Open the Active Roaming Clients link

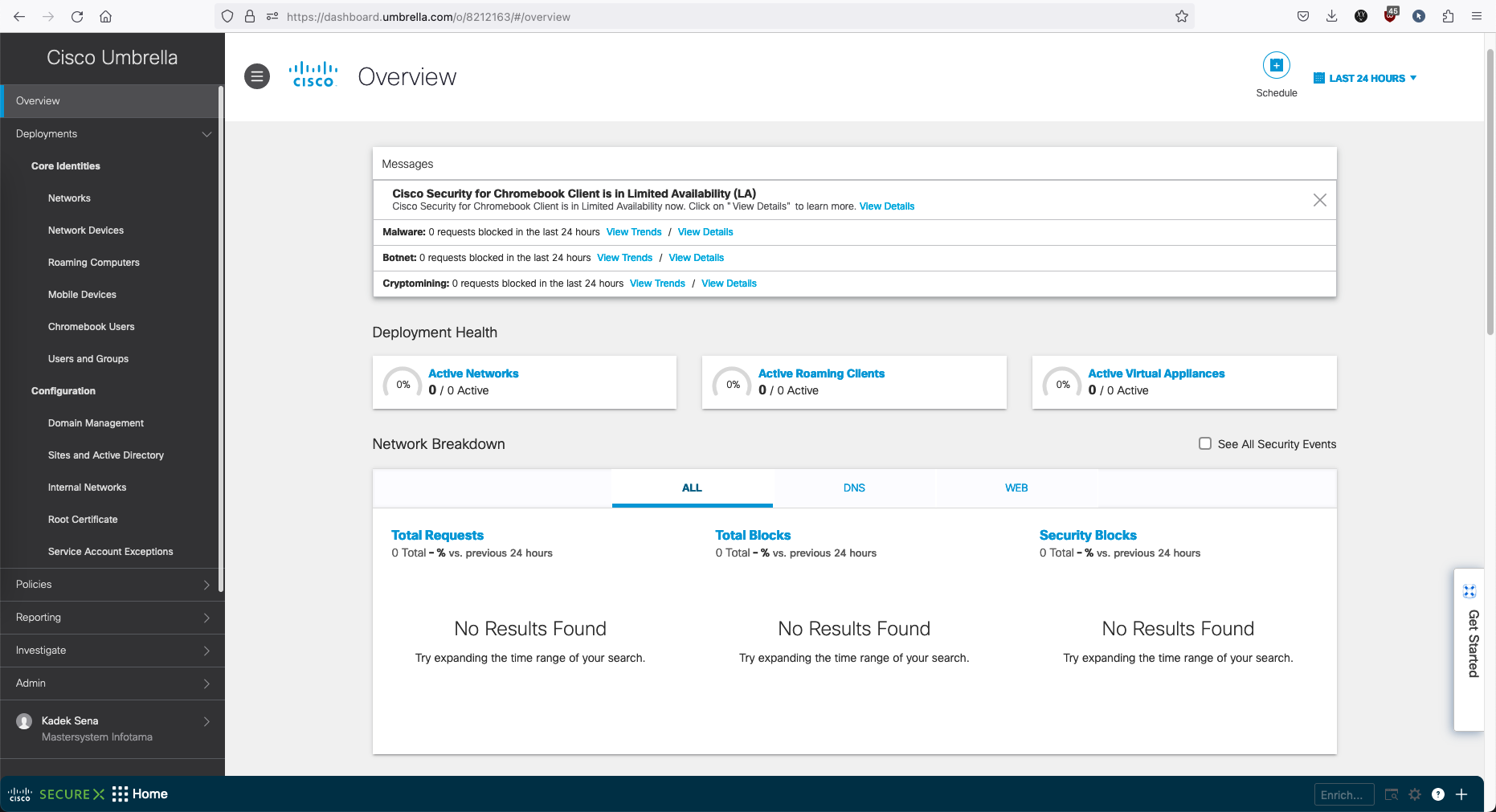[821, 373]
